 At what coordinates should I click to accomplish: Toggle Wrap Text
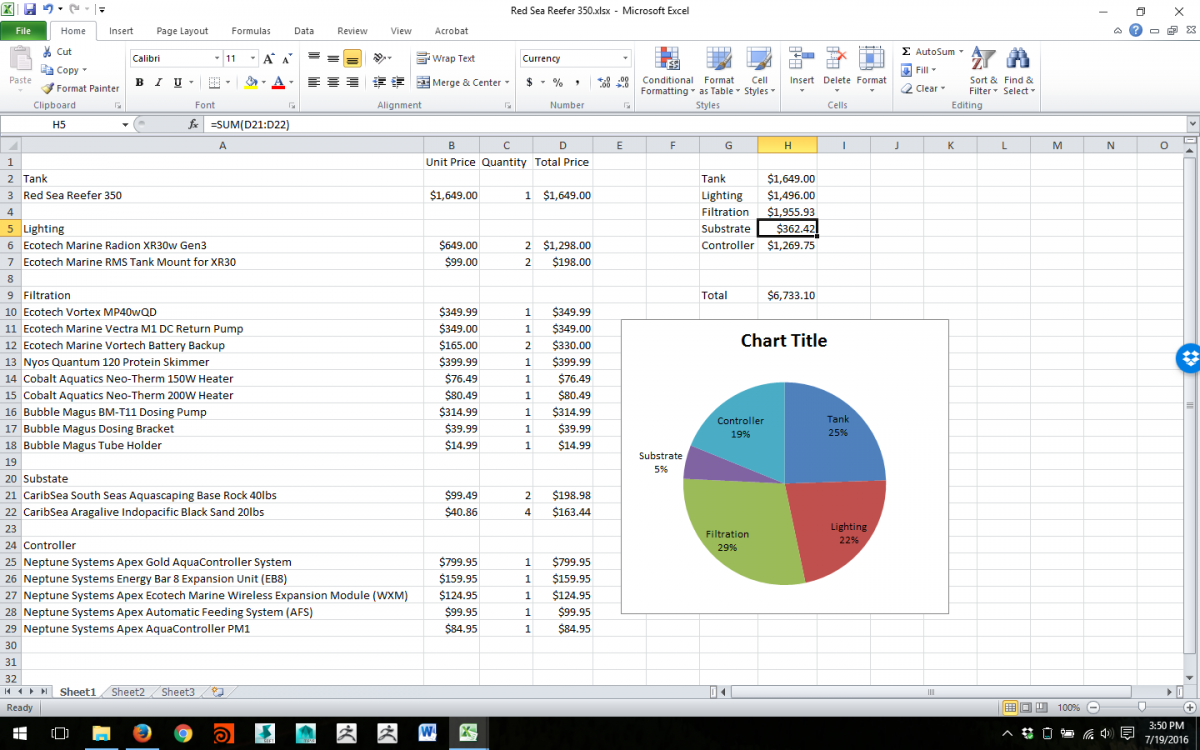point(446,59)
